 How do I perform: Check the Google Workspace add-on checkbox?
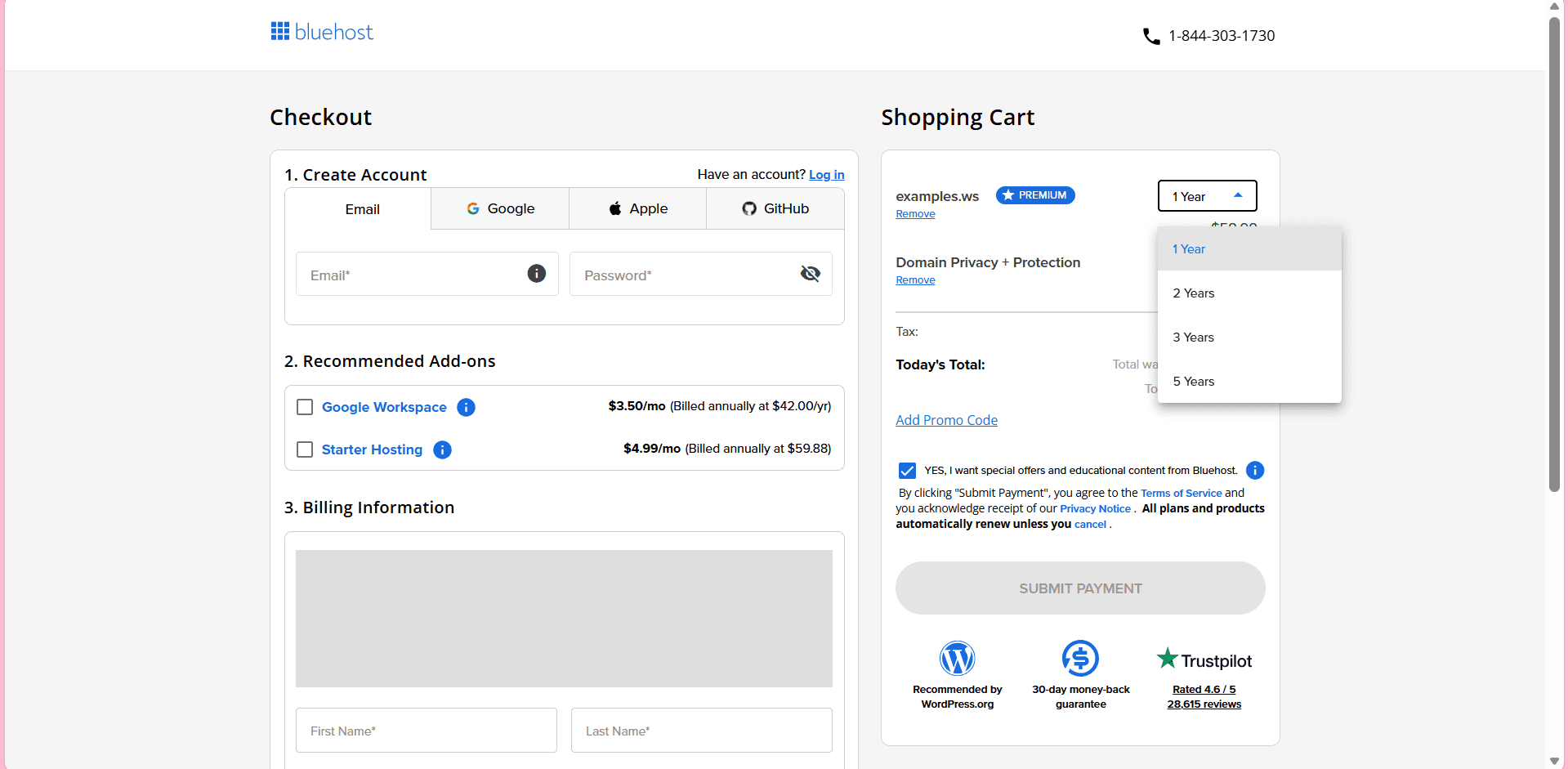coord(305,407)
